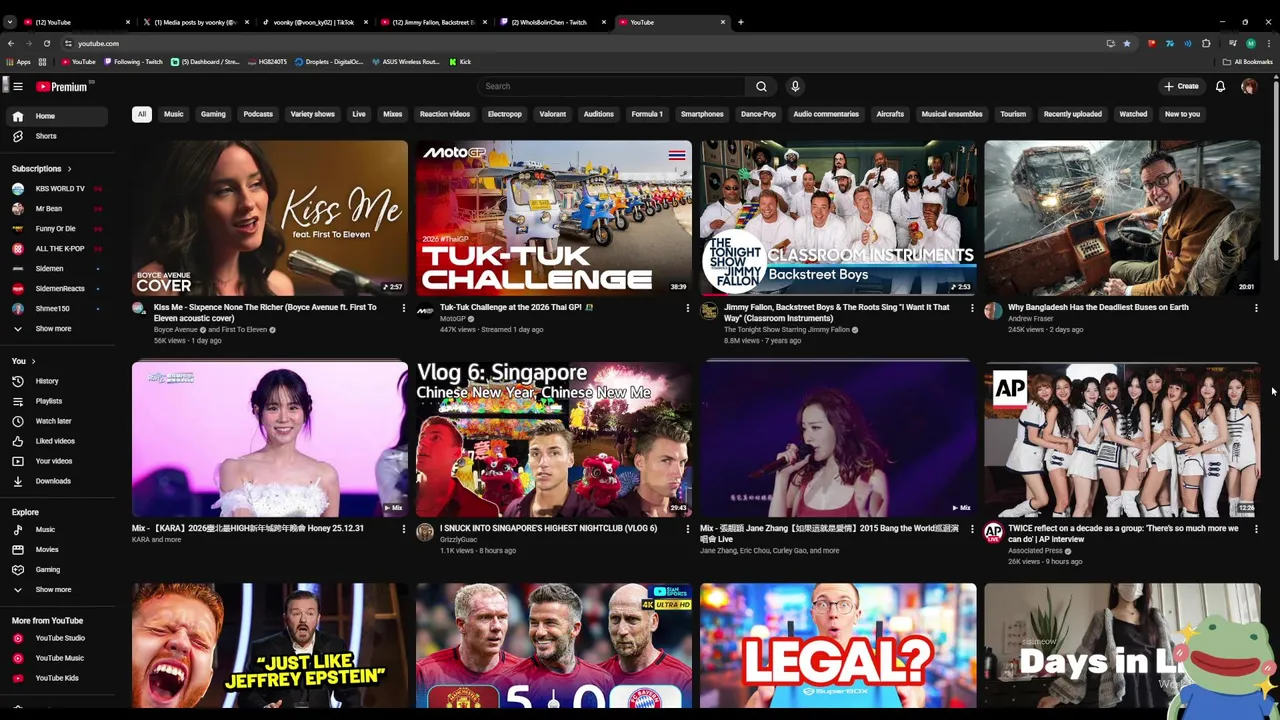The height and width of the screenshot is (720, 1280).
Task: Open the MotoGP channel name link
Action: click(453, 319)
